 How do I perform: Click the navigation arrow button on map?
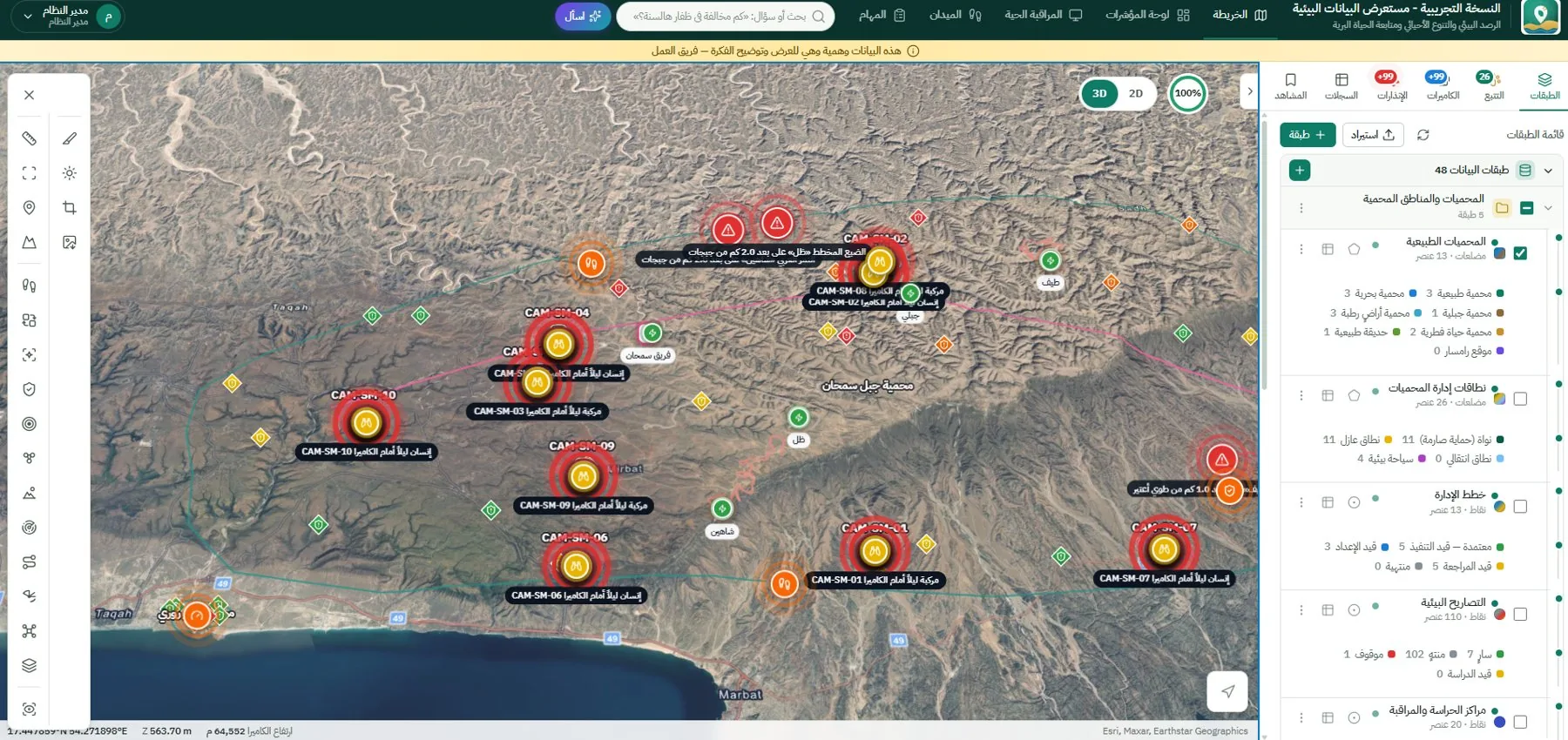click(x=1227, y=691)
